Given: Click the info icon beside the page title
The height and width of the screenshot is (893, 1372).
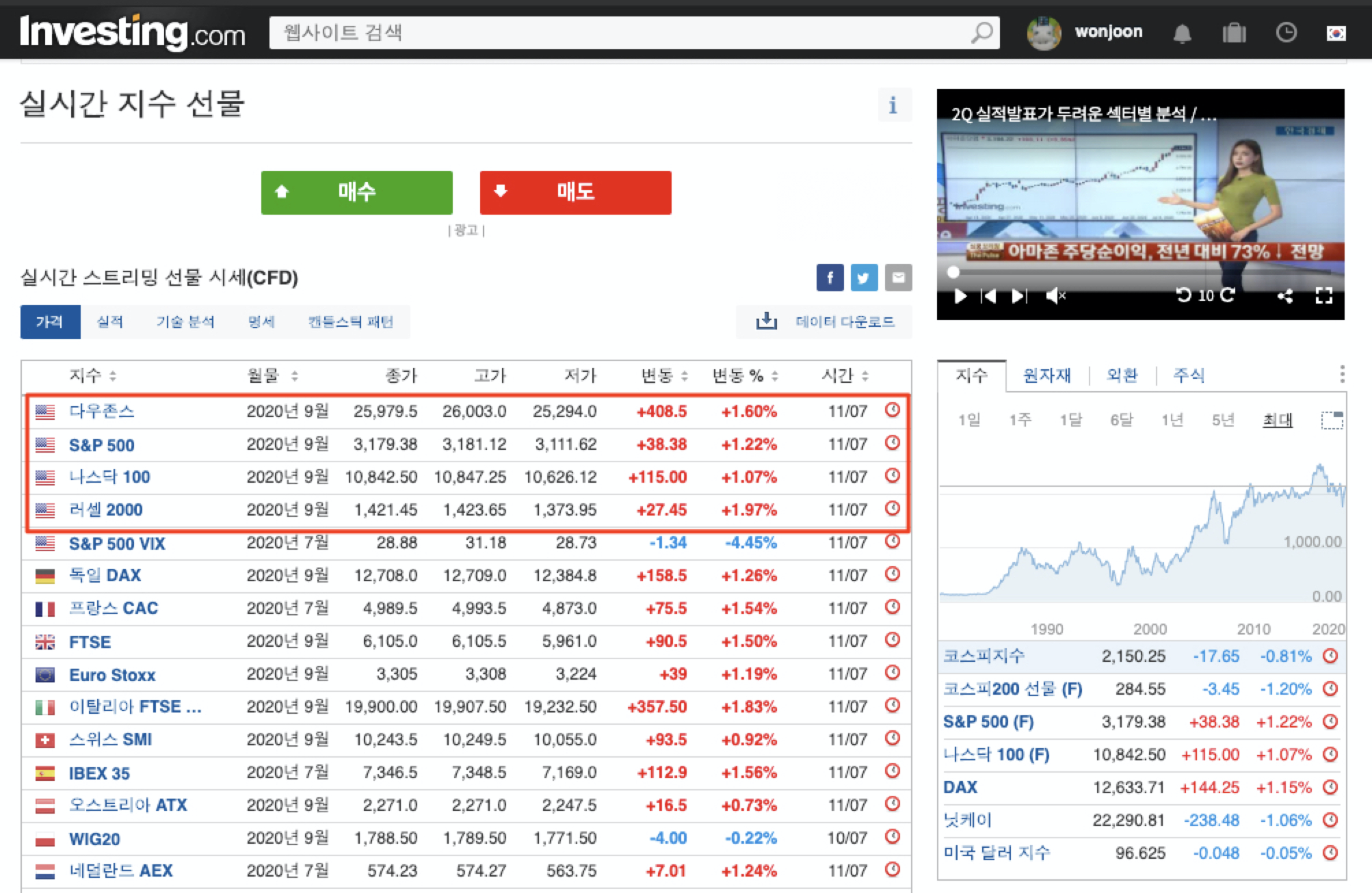Looking at the screenshot, I should coord(893,105).
